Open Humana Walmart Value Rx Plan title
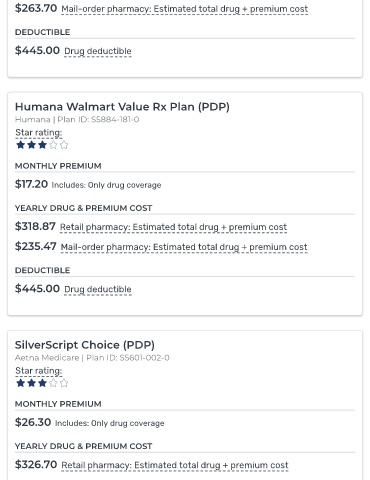This screenshot has width=370, height=480. click(122, 107)
